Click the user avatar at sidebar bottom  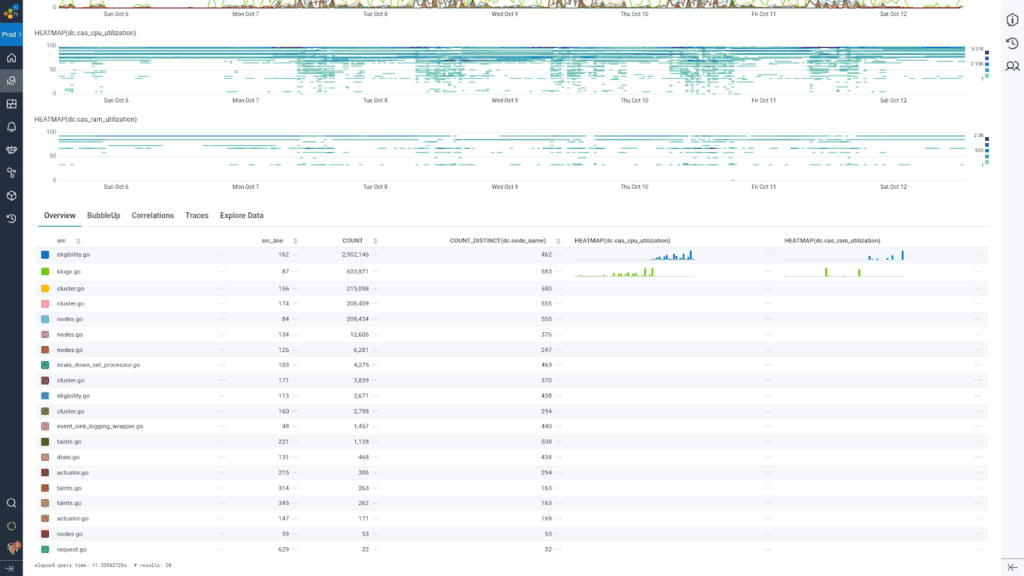click(11, 547)
